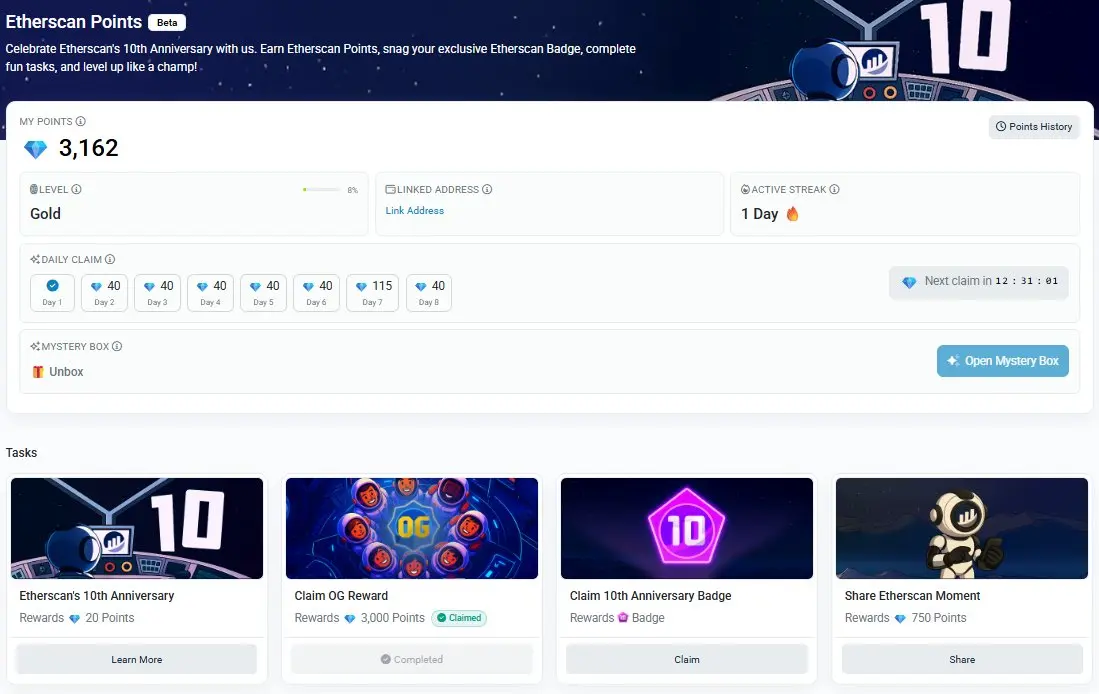Click the Active Streak info icon
The width and height of the screenshot is (1099, 694).
point(834,189)
